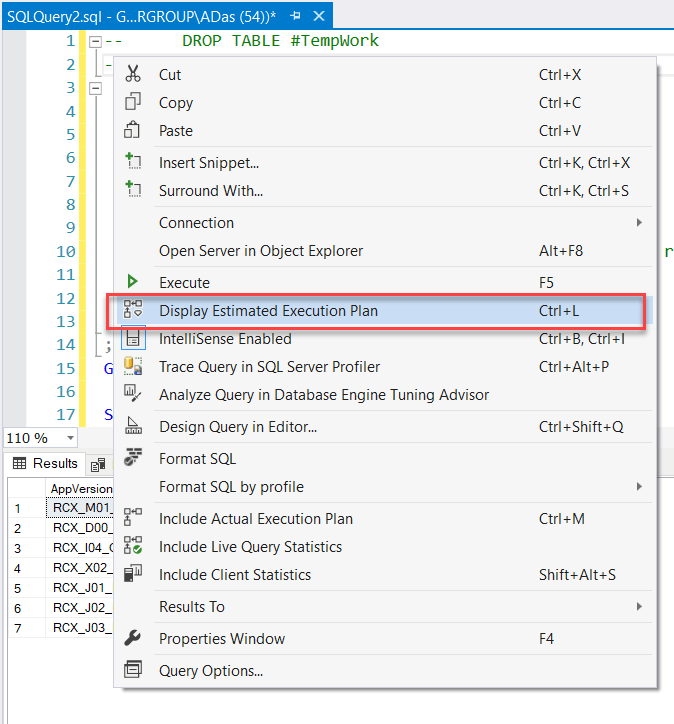The width and height of the screenshot is (674, 724).
Task: Select Copy from the context menu
Action: [384, 103]
